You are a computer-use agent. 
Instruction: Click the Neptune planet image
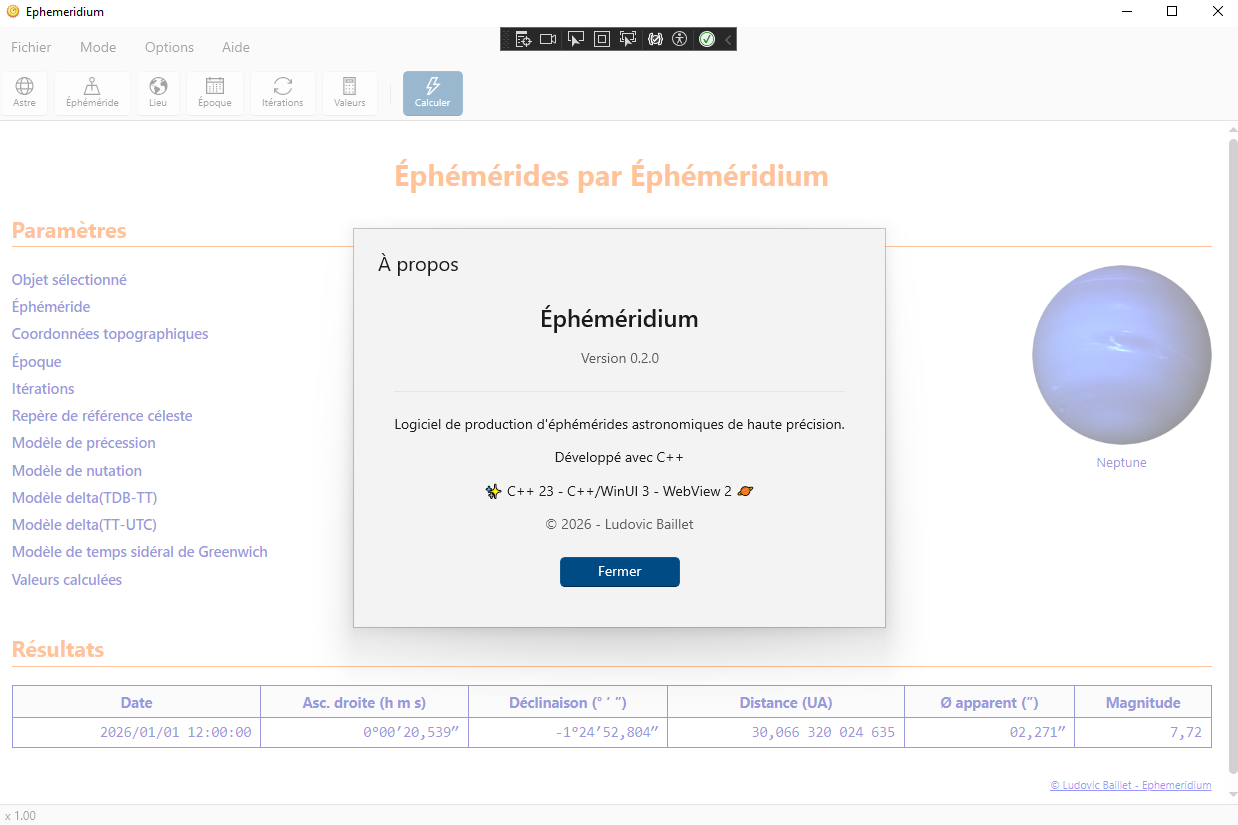(1121, 355)
